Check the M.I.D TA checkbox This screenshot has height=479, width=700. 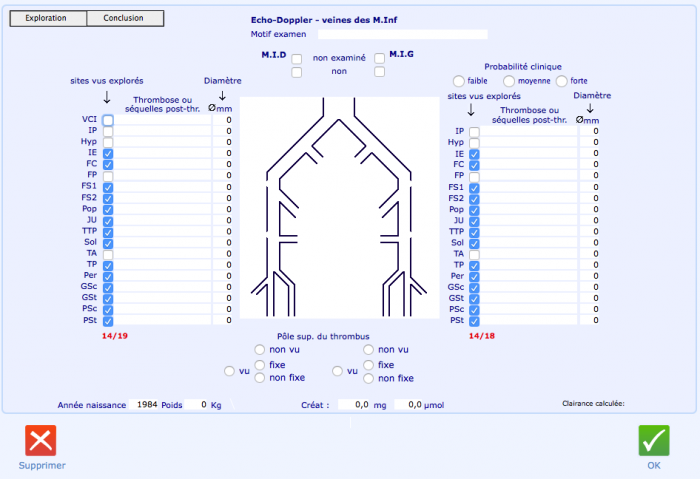[x=108, y=254]
